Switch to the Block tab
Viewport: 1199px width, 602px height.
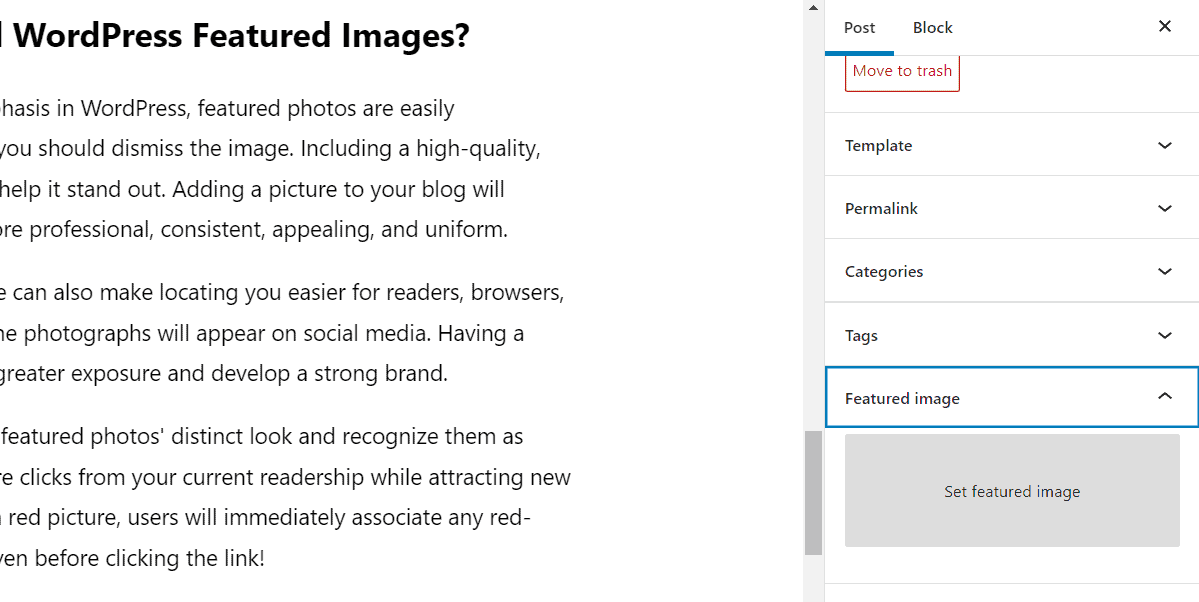pyautogui.click(x=932, y=28)
